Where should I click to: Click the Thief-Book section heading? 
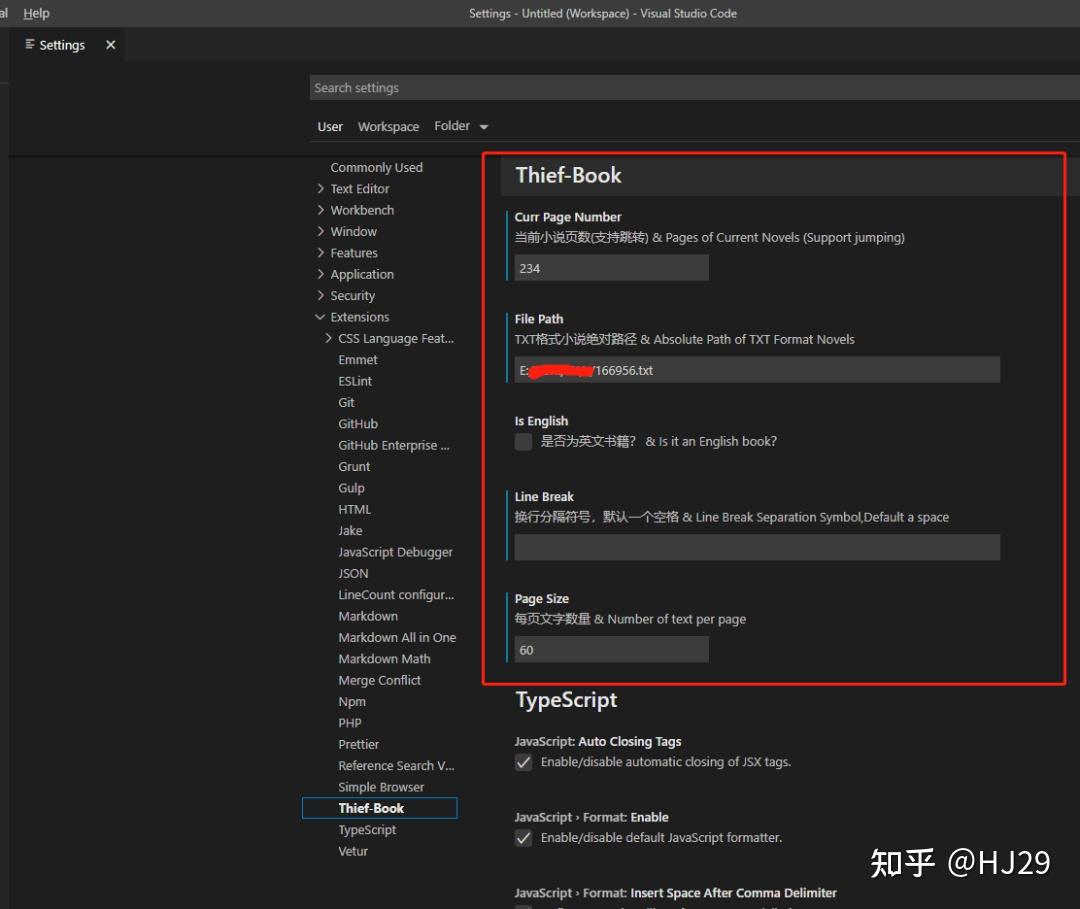(x=568, y=175)
